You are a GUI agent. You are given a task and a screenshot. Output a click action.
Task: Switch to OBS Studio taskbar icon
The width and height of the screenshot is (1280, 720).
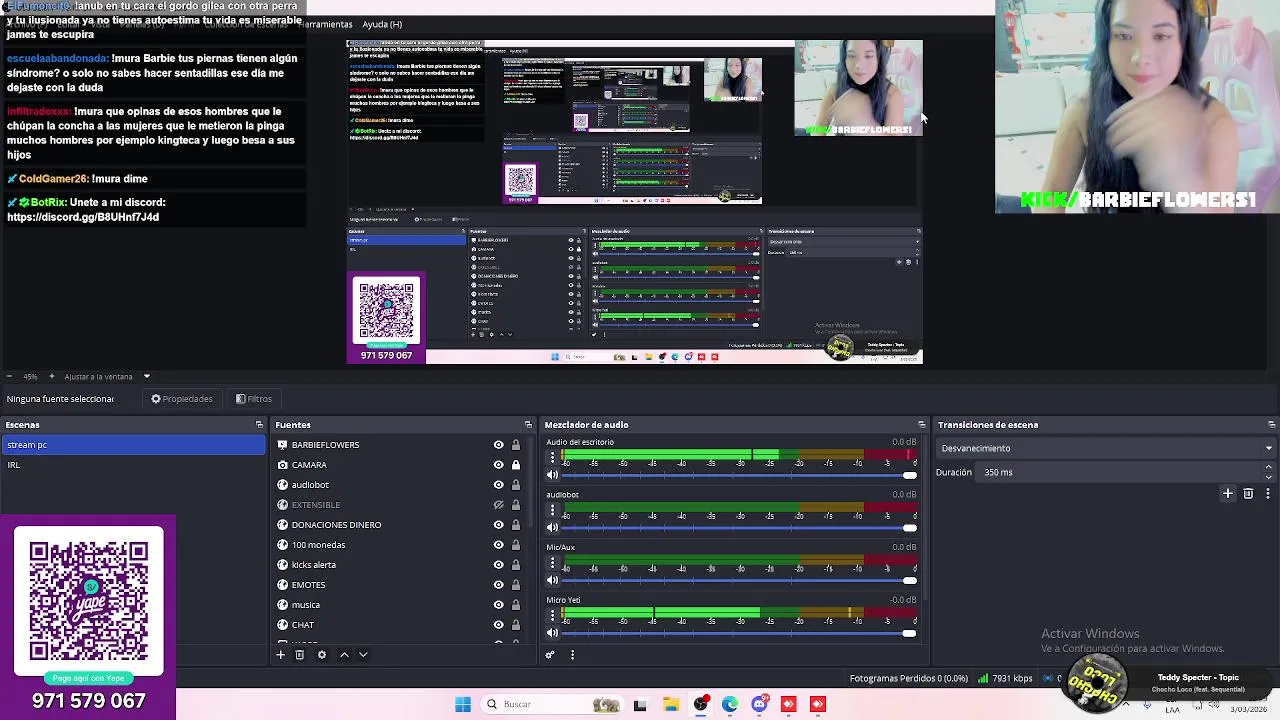click(701, 704)
